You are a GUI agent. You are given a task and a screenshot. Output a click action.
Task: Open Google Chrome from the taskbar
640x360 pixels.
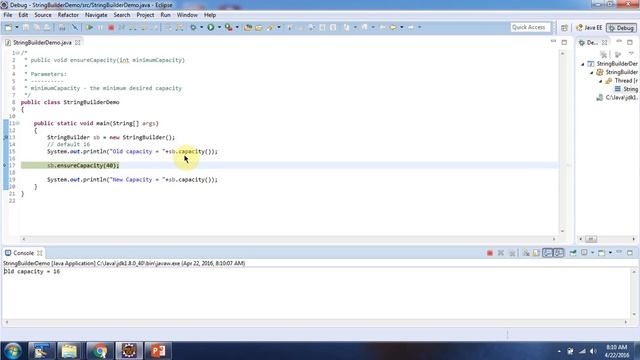(x=99, y=351)
